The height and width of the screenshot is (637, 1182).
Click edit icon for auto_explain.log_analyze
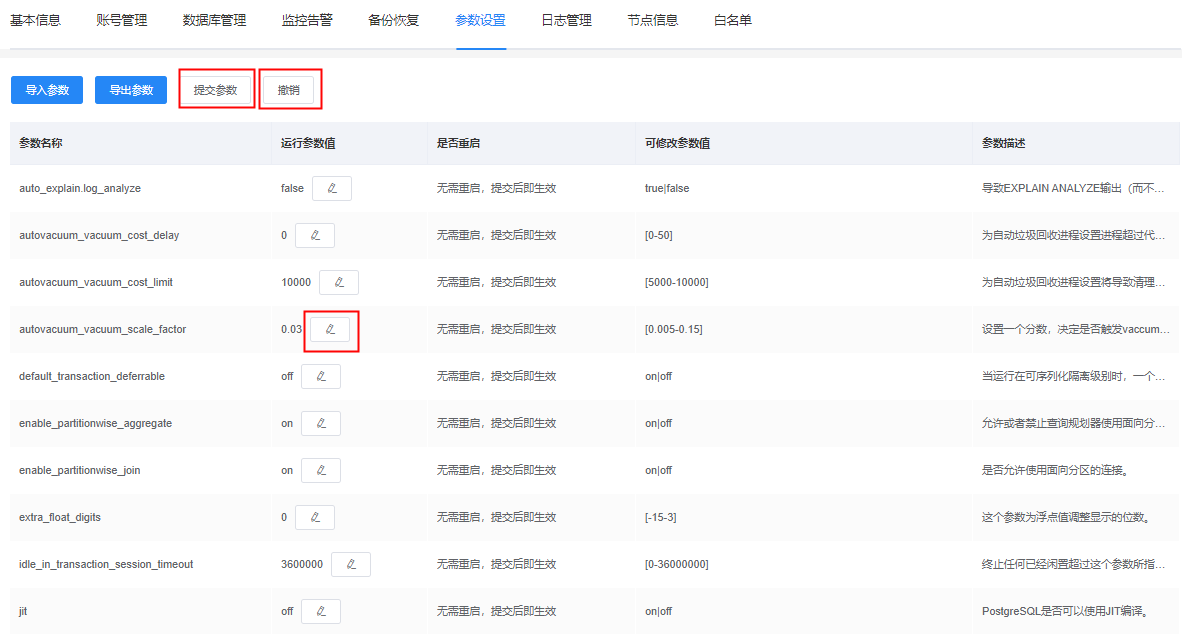[332, 189]
